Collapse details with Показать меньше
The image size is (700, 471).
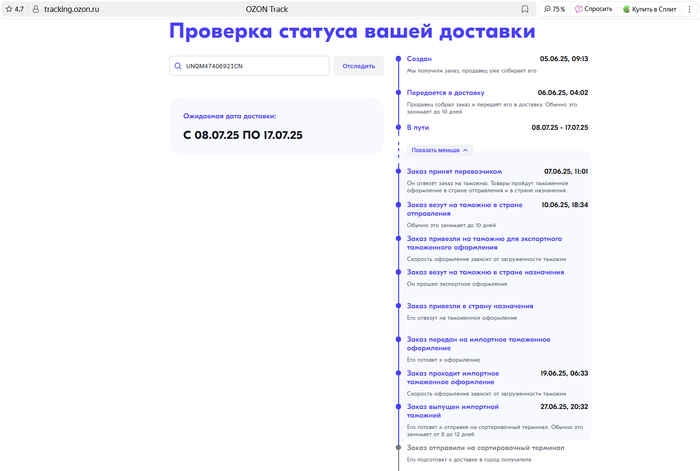(440, 150)
